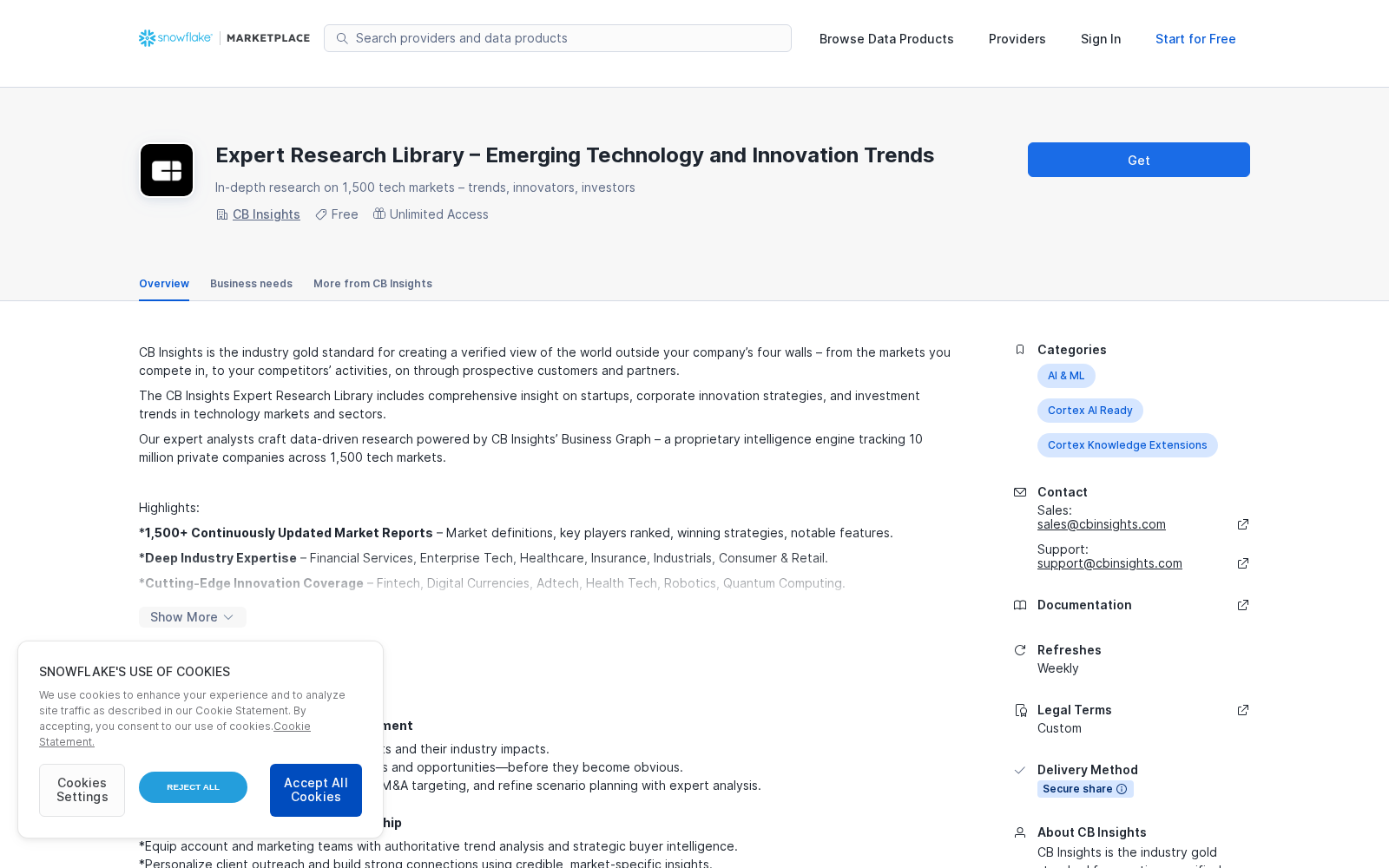Select the Cortex AI Ready category tag

(1090, 411)
